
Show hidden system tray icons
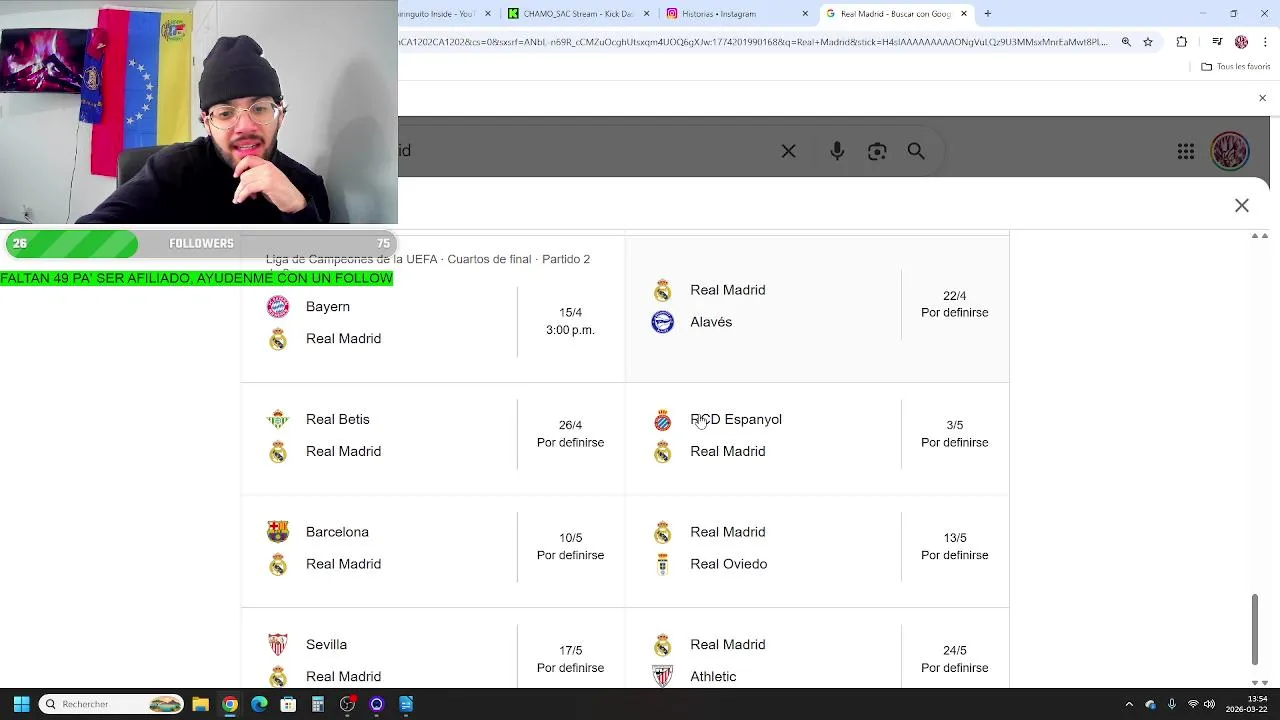pyautogui.click(x=1129, y=704)
